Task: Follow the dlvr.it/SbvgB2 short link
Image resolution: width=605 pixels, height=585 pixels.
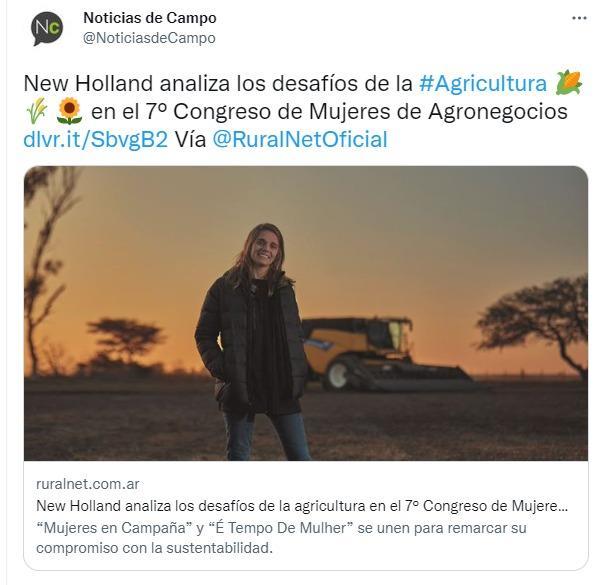Action: [96, 139]
